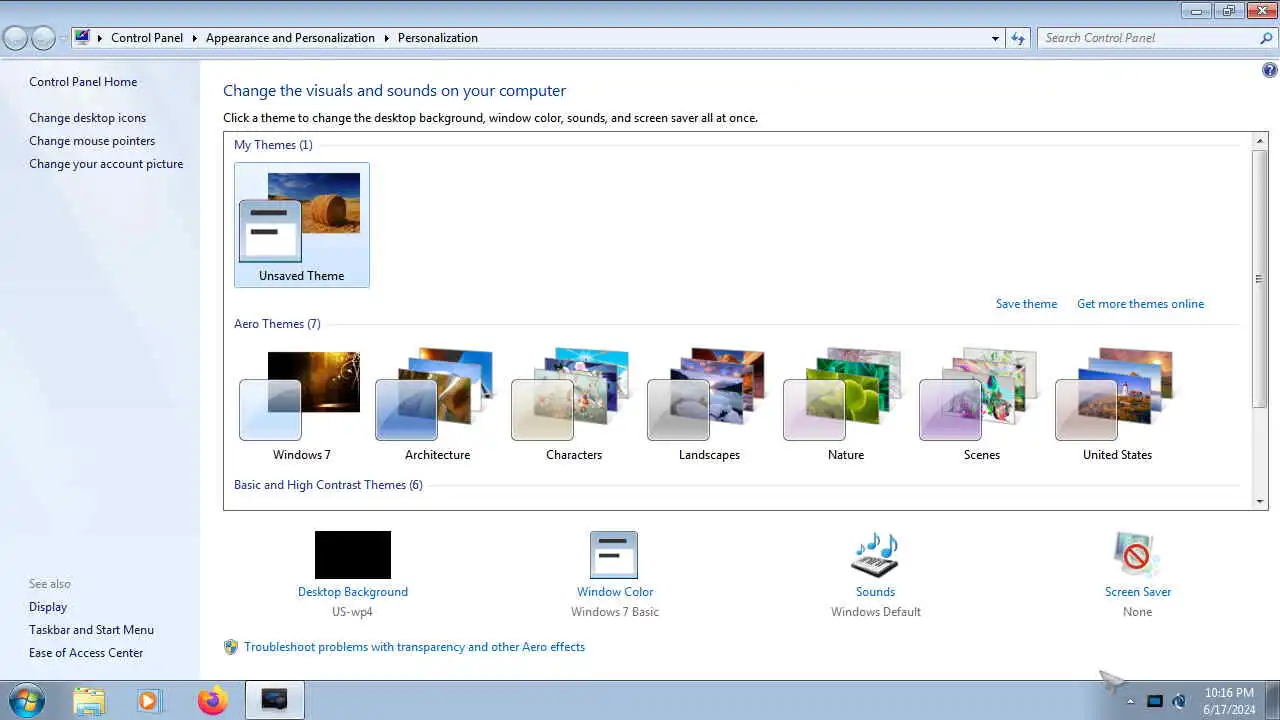The image size is (1280, 720).
Task: Apply the United States theme
Action: click(1117, 405)
